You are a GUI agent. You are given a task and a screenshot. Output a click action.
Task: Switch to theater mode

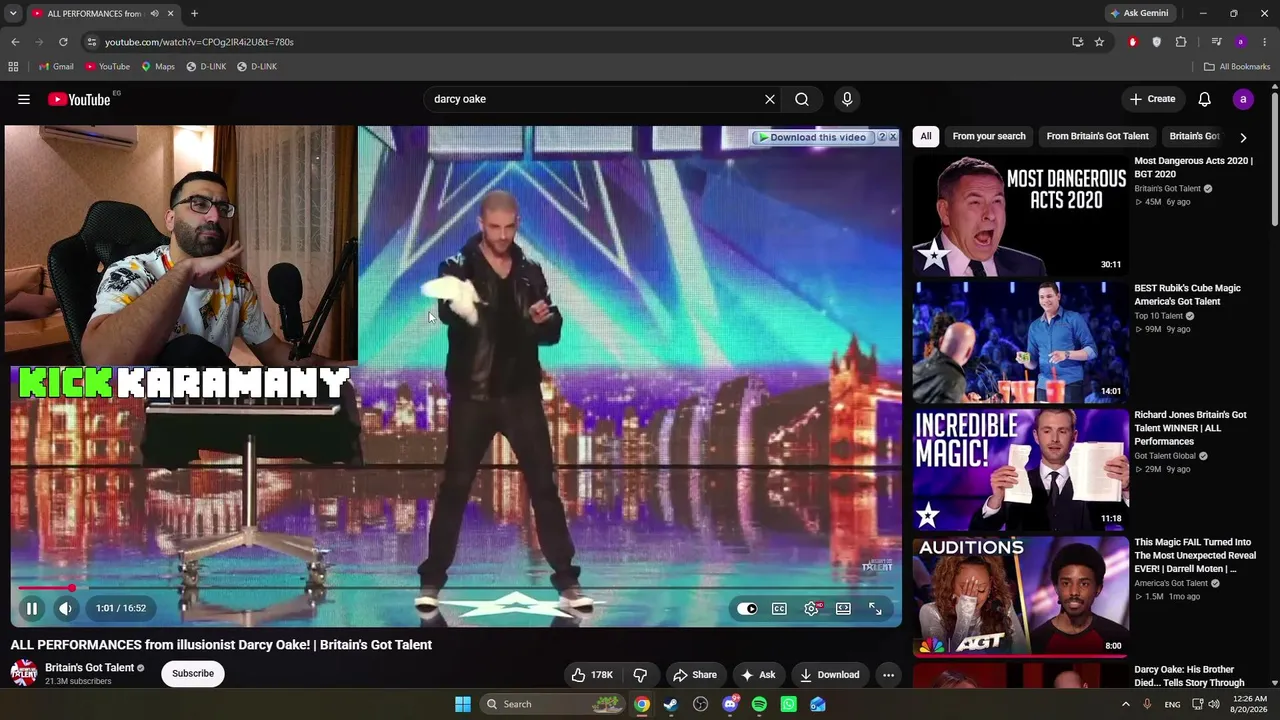tap(844, 608)
